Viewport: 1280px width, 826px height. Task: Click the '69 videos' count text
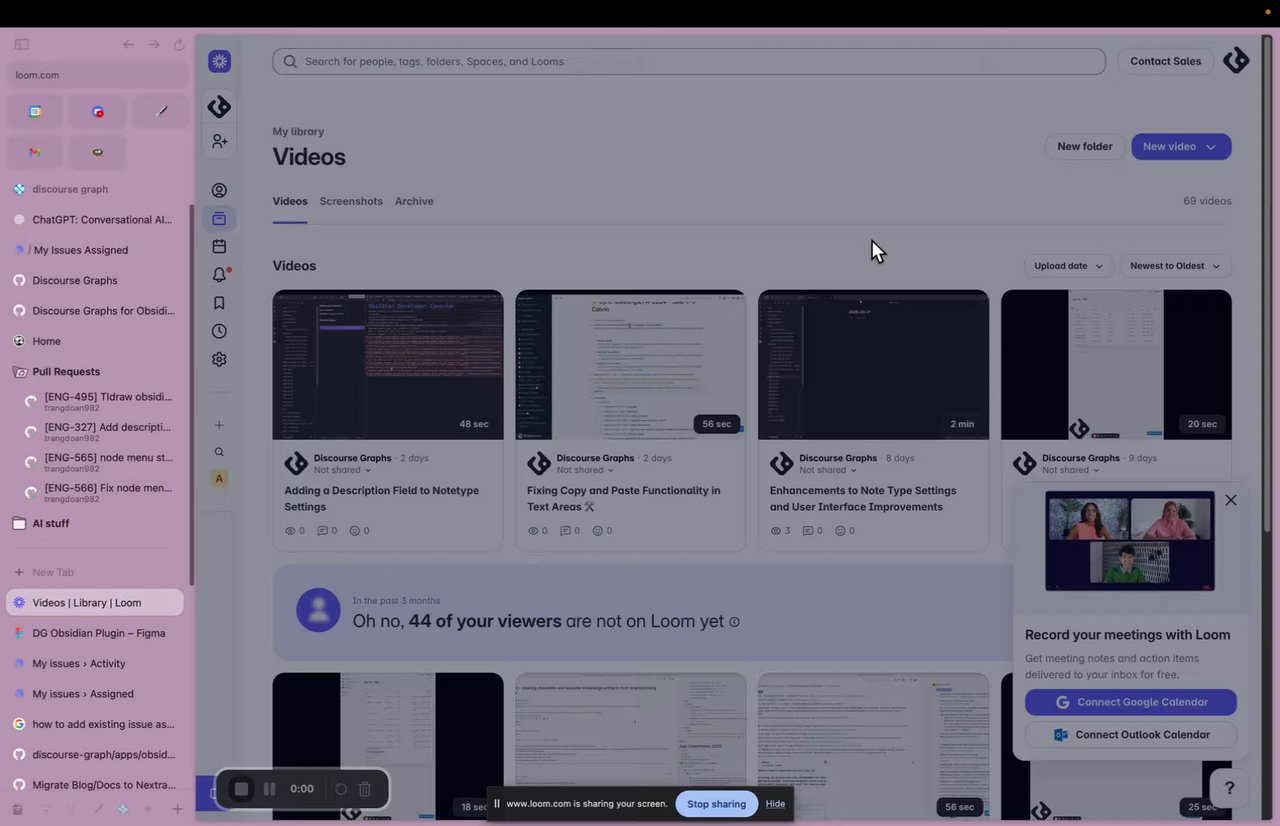(x=1207, y=201)
